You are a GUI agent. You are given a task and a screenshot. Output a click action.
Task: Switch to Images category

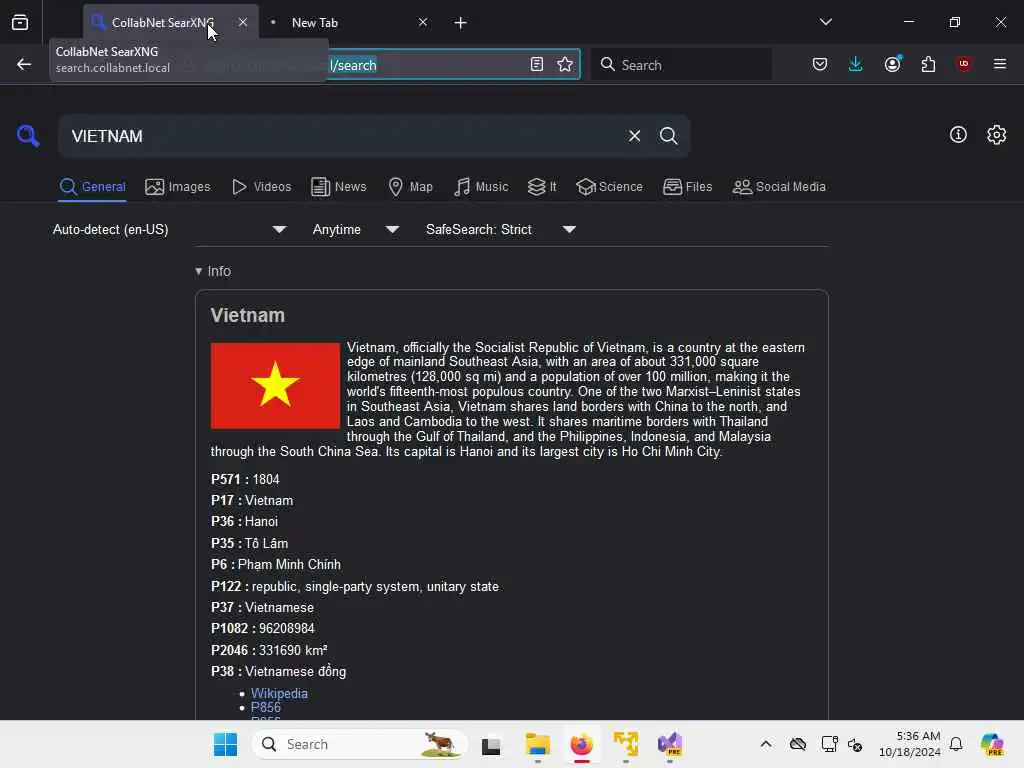(x=178, y=187)
